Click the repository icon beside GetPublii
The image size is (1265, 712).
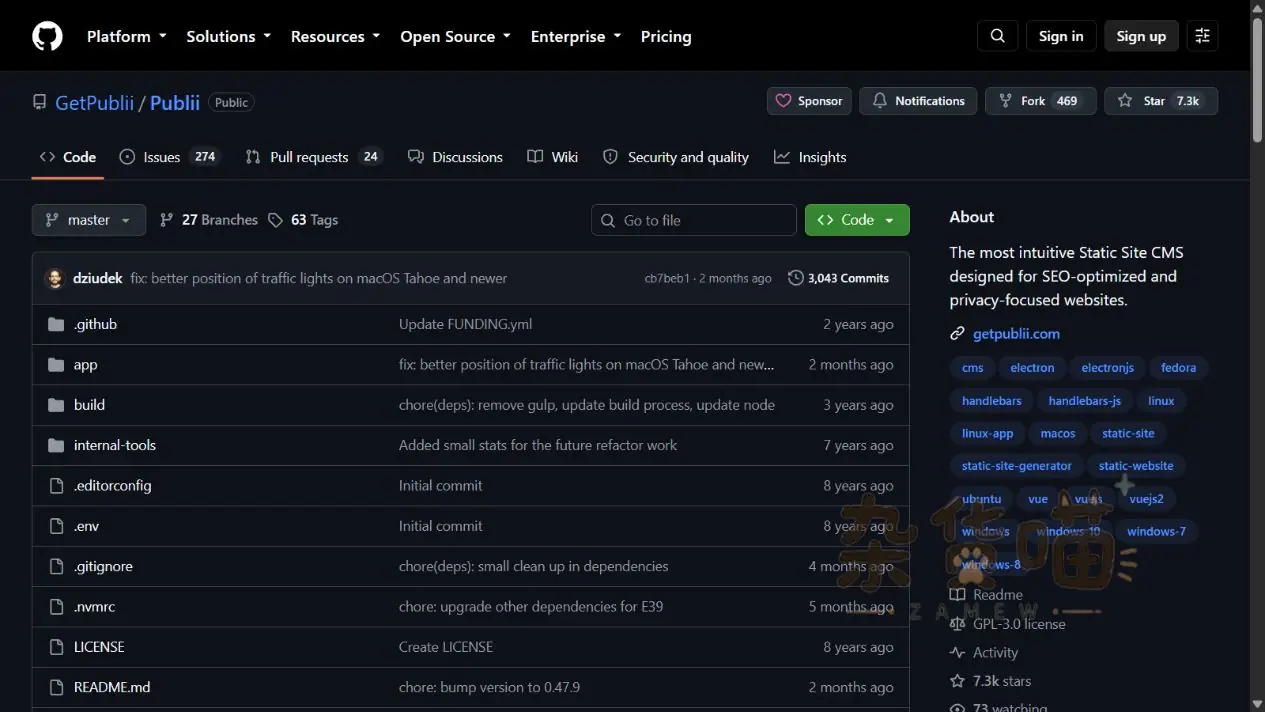coord(39,102)
